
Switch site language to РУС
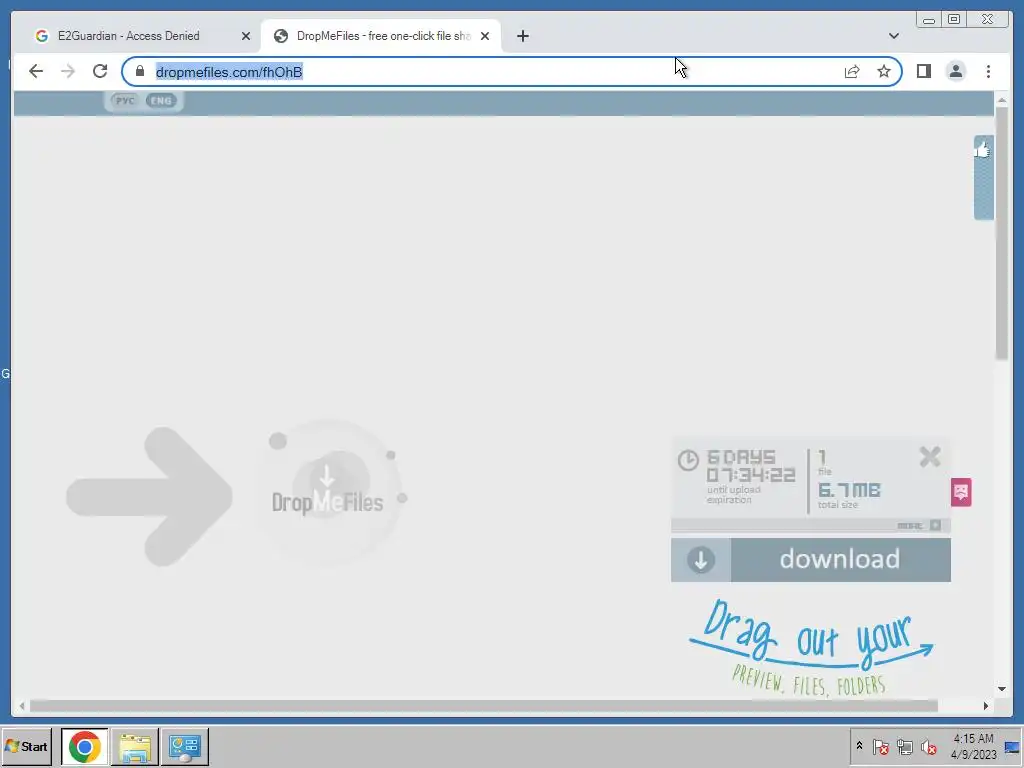click(x=125, y=101)
